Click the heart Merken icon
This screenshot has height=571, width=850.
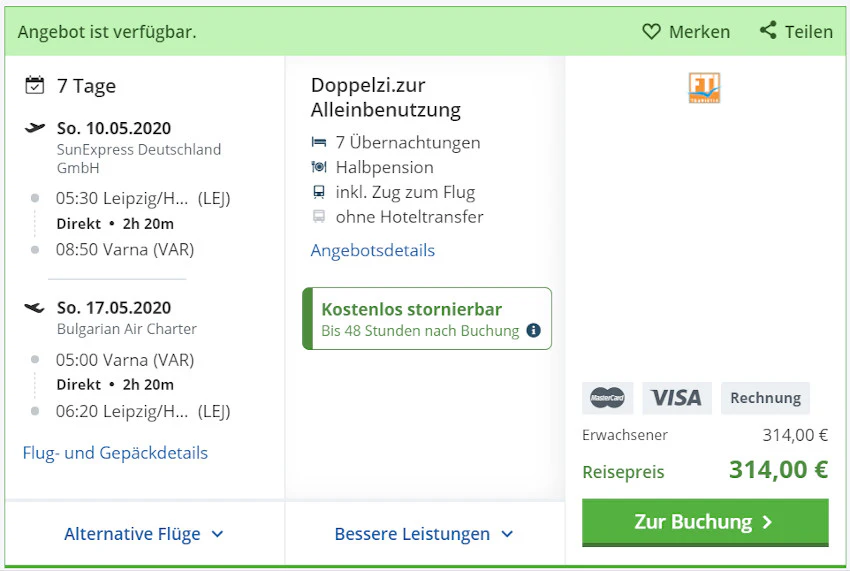pyautogui.click(x=651, y=32)
